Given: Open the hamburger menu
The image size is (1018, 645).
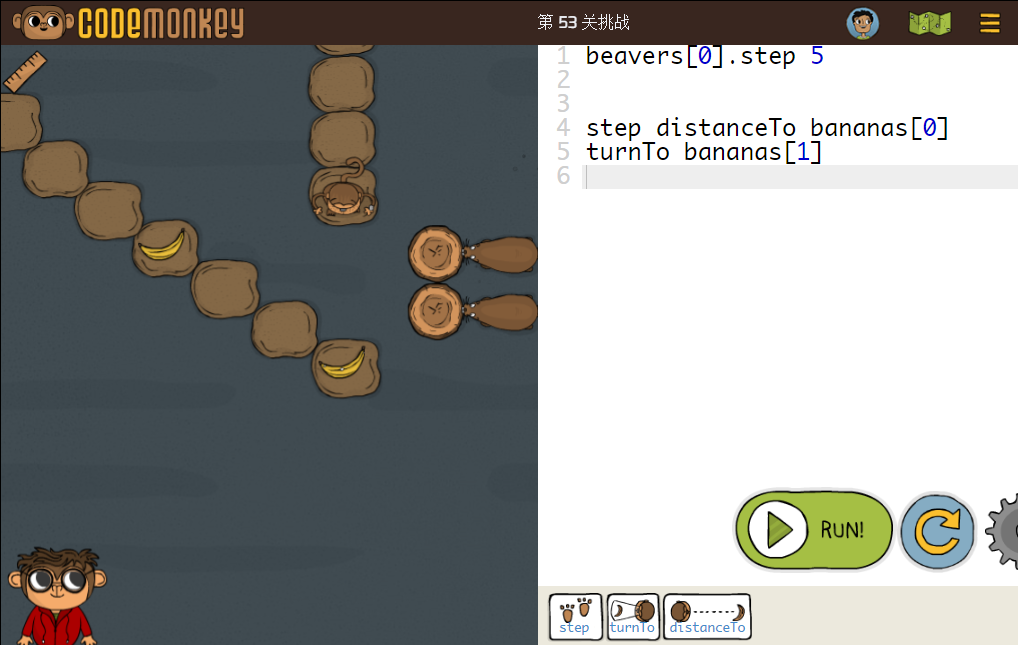Looking at the screenshot, I should coord(989,23).
